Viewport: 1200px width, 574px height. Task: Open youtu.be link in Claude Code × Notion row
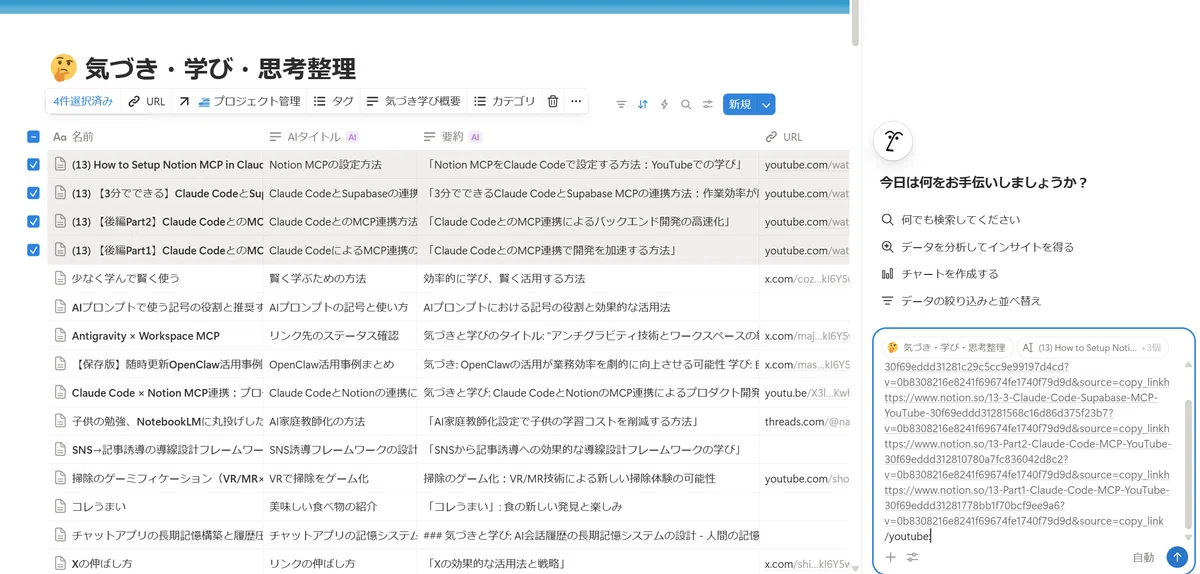806,393
